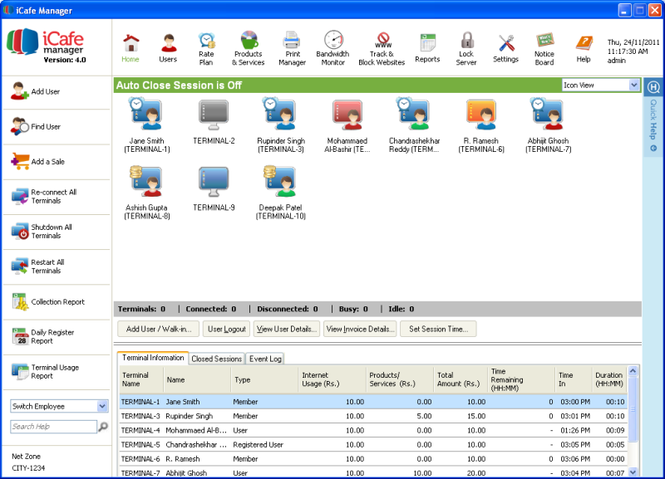
Task: Click the Add User / Walk-in button
Action: pyautogui.click(x=155, y=329)
